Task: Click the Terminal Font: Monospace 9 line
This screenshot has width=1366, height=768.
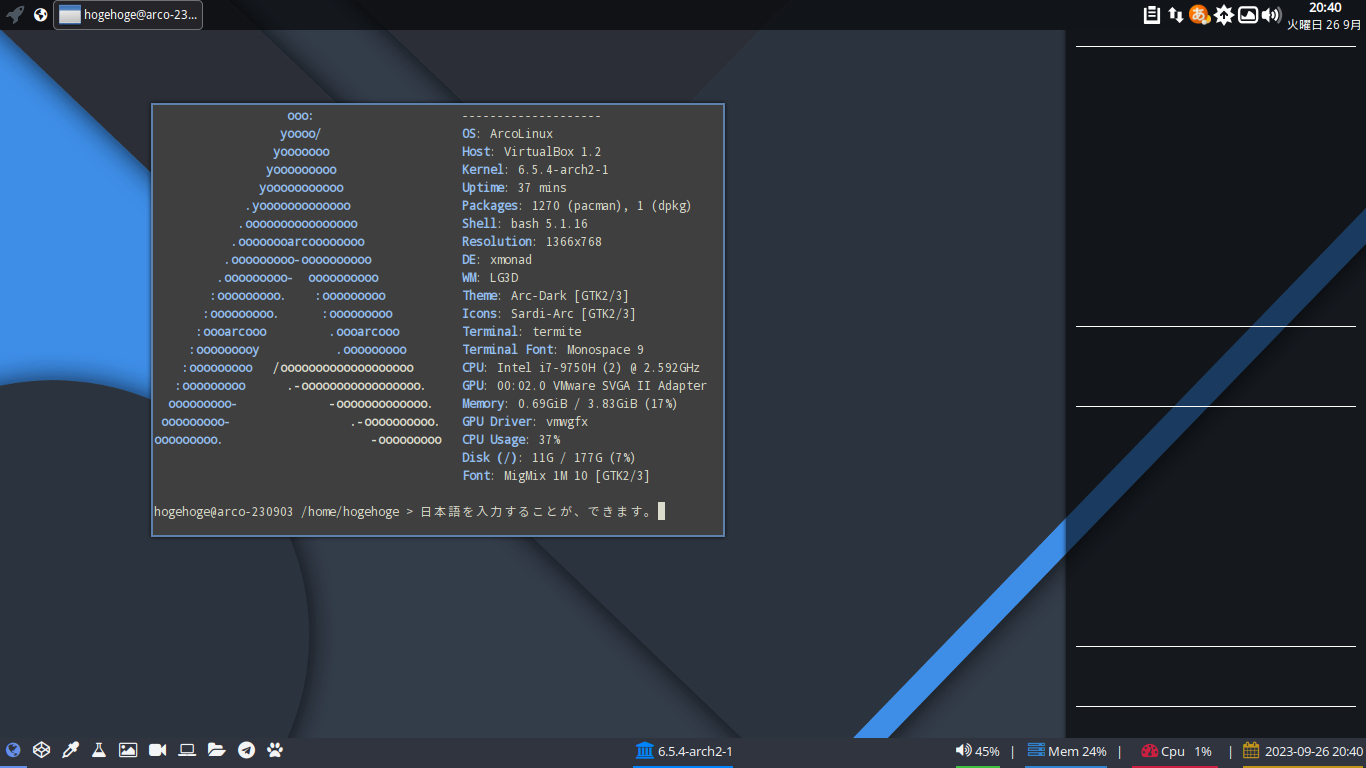Action: coord(553,350)
